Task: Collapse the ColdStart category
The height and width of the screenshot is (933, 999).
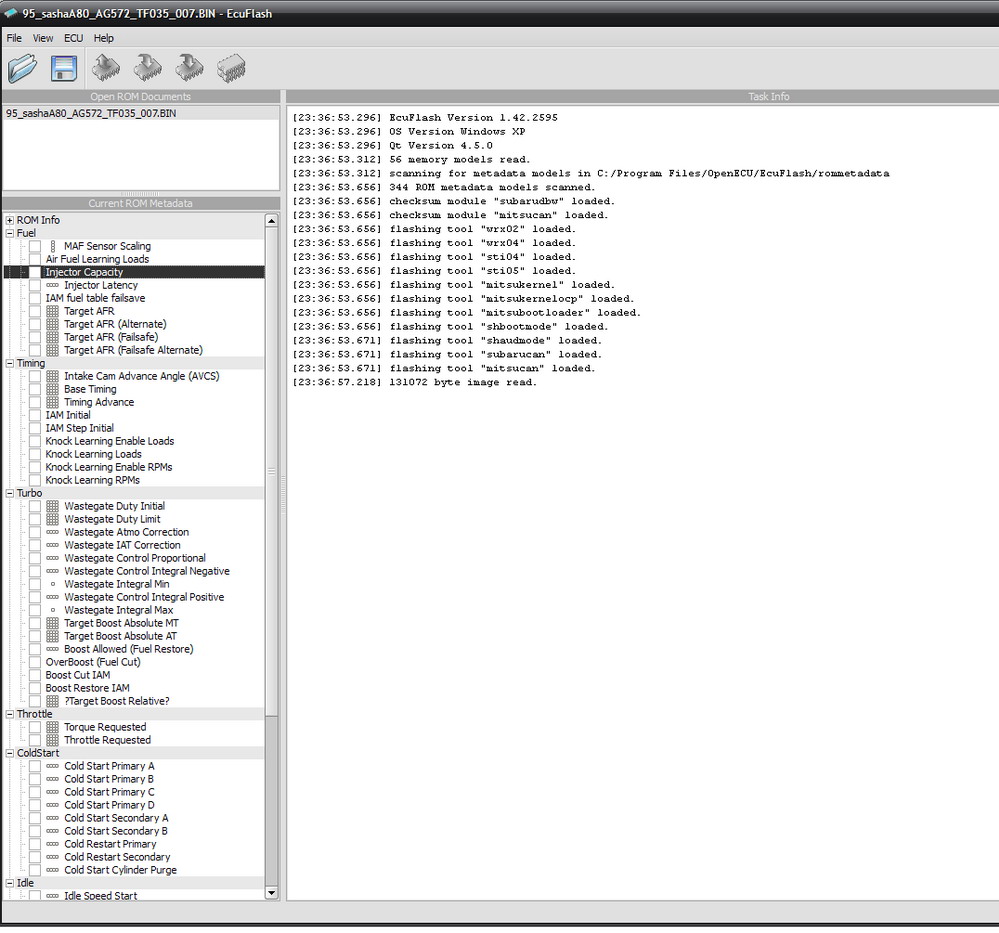Action: [x=10, y=753]
